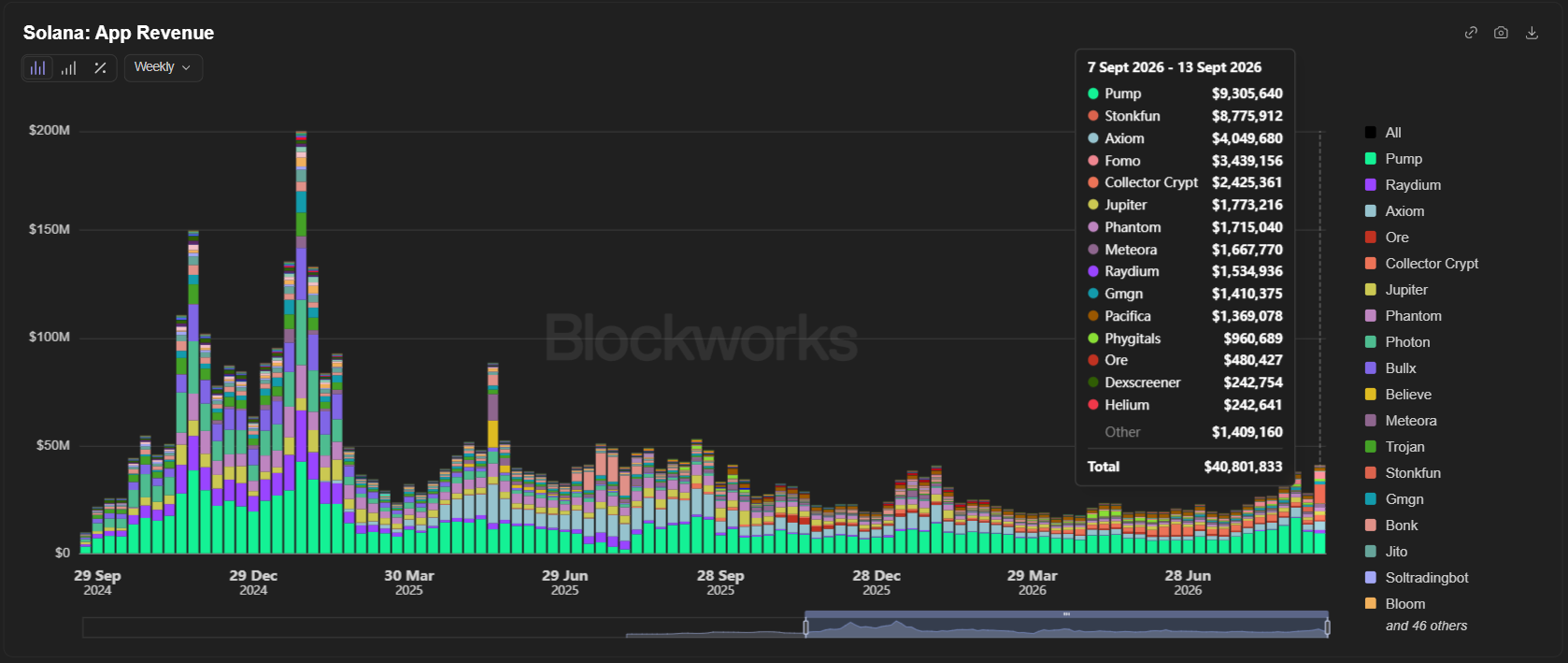Image resolution: width=1568 pixels, height=663 pixels.
Task: Click Pacifica row in tooltip
Action: 1185,316
